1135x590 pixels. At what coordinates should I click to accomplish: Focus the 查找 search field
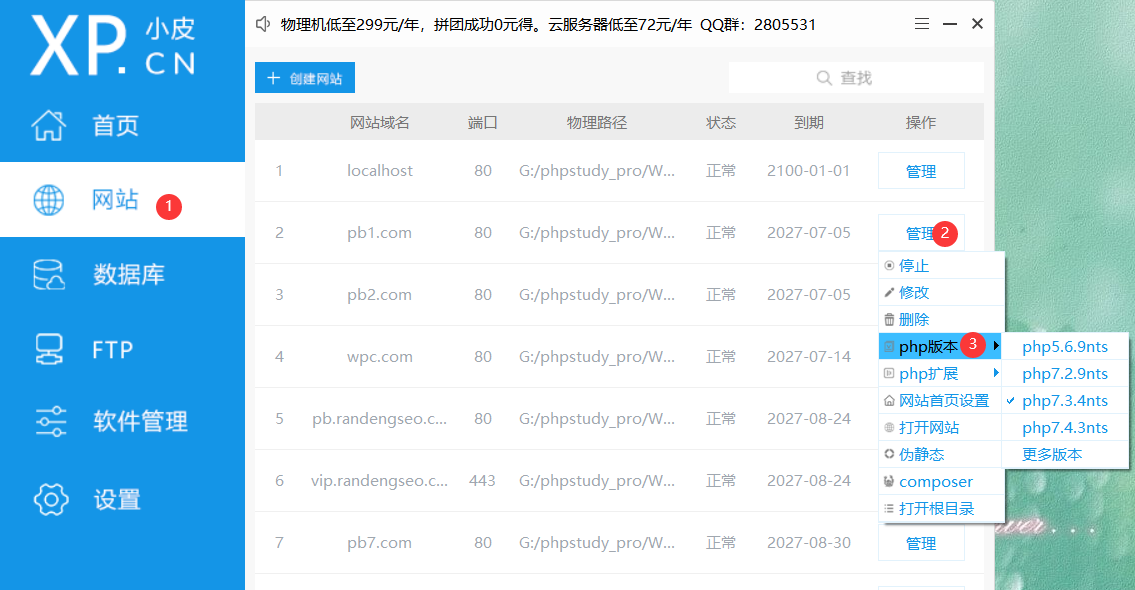(x=856, y=77)
